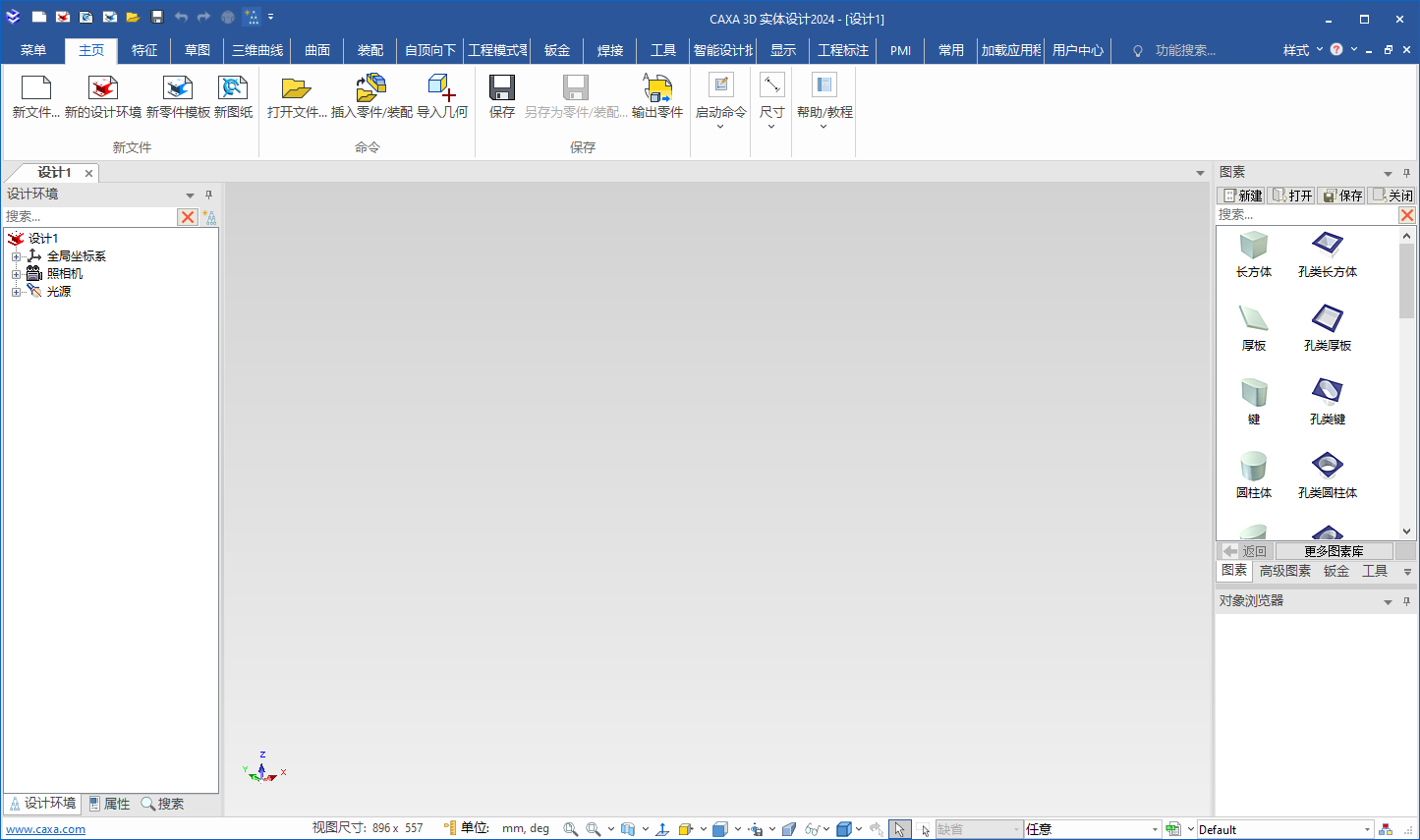Toggle auto-hide pin on 图素 panel
1420x840 pixels.
coord(1406,173)
